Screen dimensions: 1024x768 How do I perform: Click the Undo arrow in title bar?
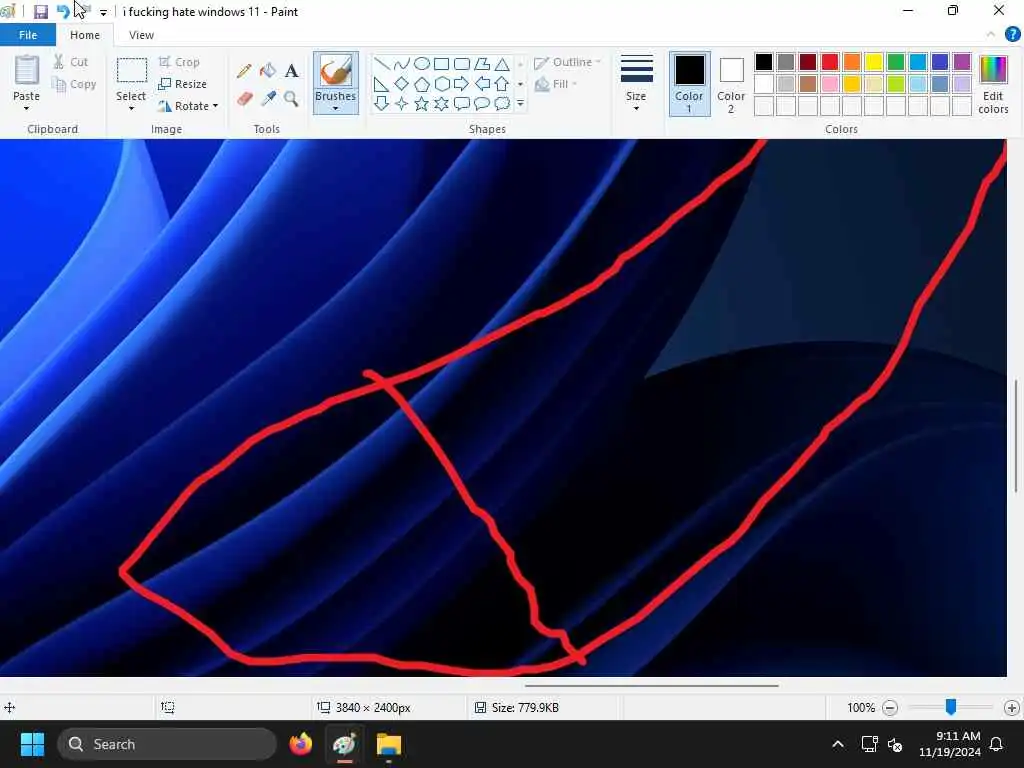[63, 12]
